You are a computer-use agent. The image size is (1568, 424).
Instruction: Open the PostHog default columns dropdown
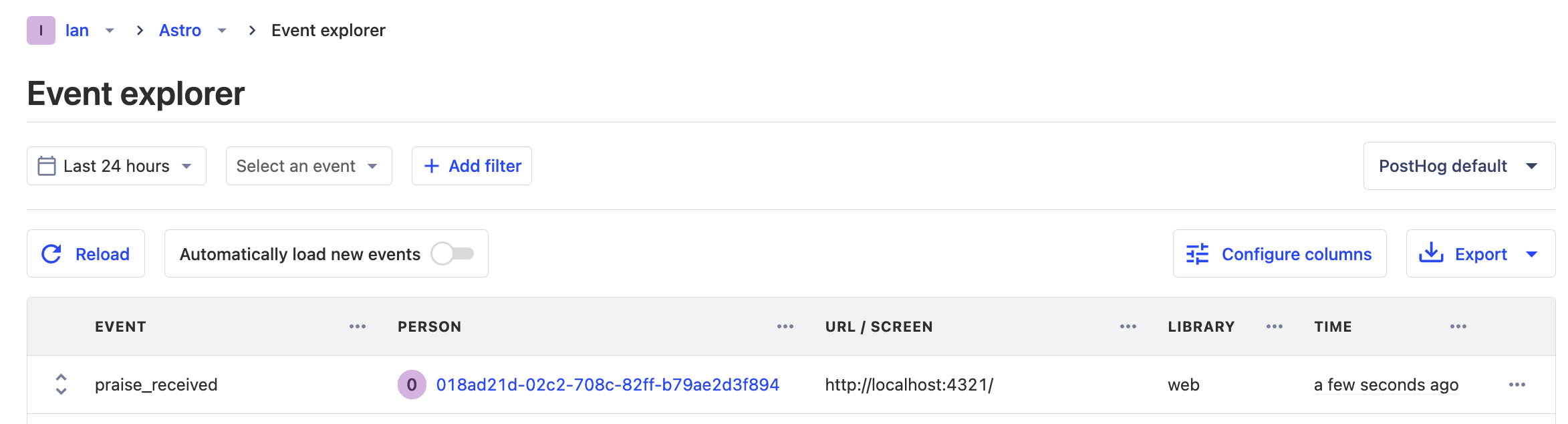[x=1458, y=167]
